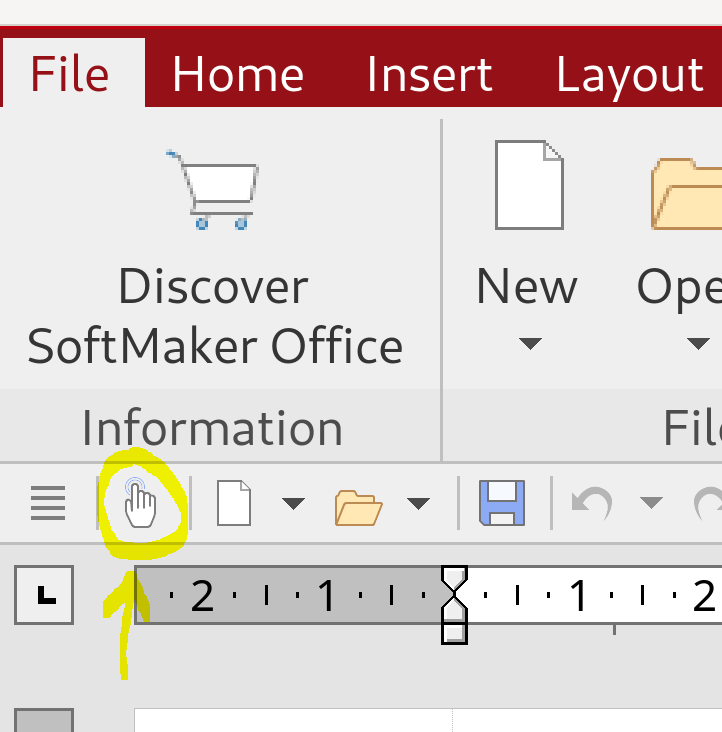Screen dimensions: 722x732
Task: Switch to the File ribbon tab
Action: tap(70, 75)
